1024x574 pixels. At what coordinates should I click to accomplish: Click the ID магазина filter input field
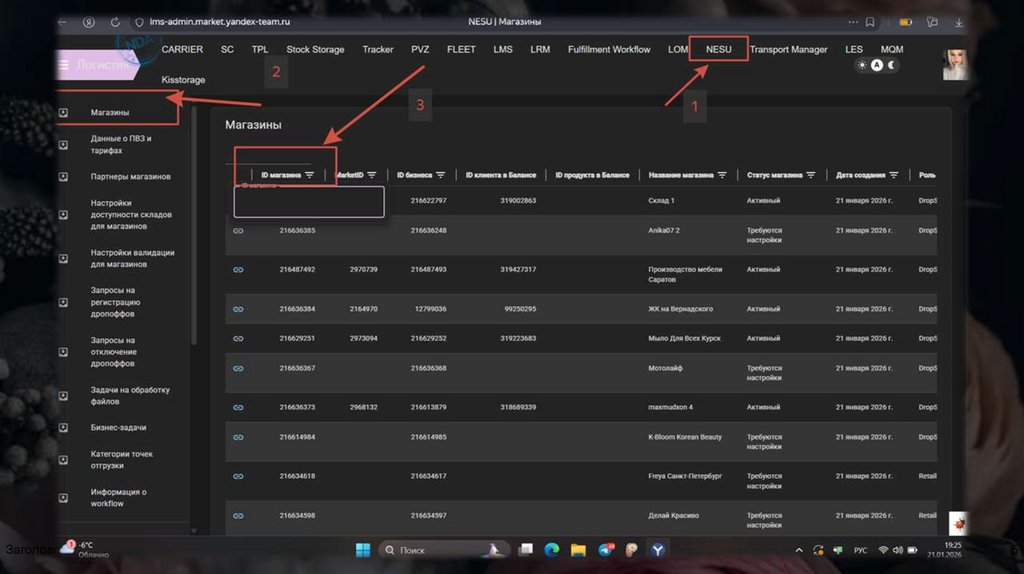(309, 202)
